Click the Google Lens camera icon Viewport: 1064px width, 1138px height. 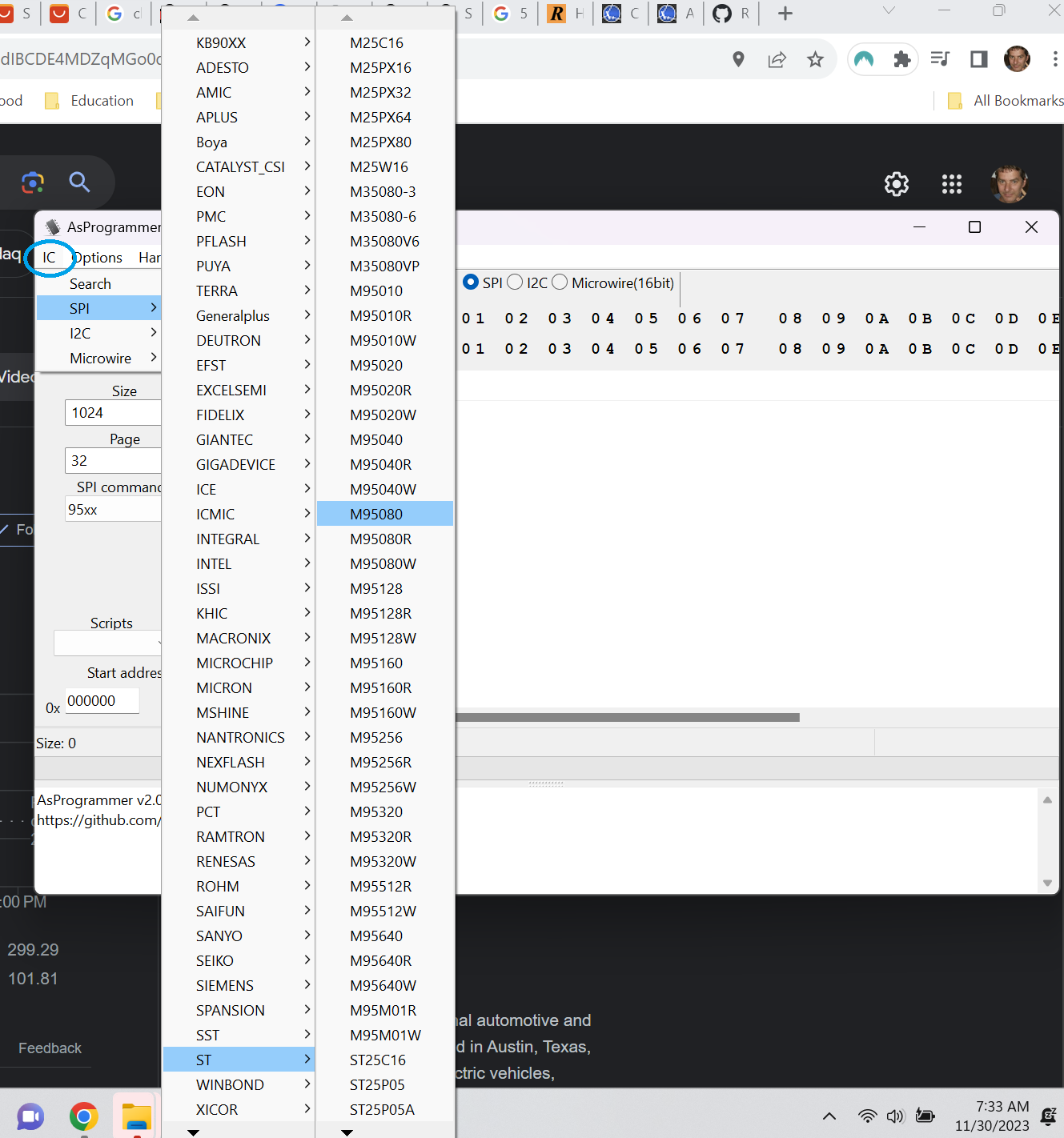[x=33, y=182]
